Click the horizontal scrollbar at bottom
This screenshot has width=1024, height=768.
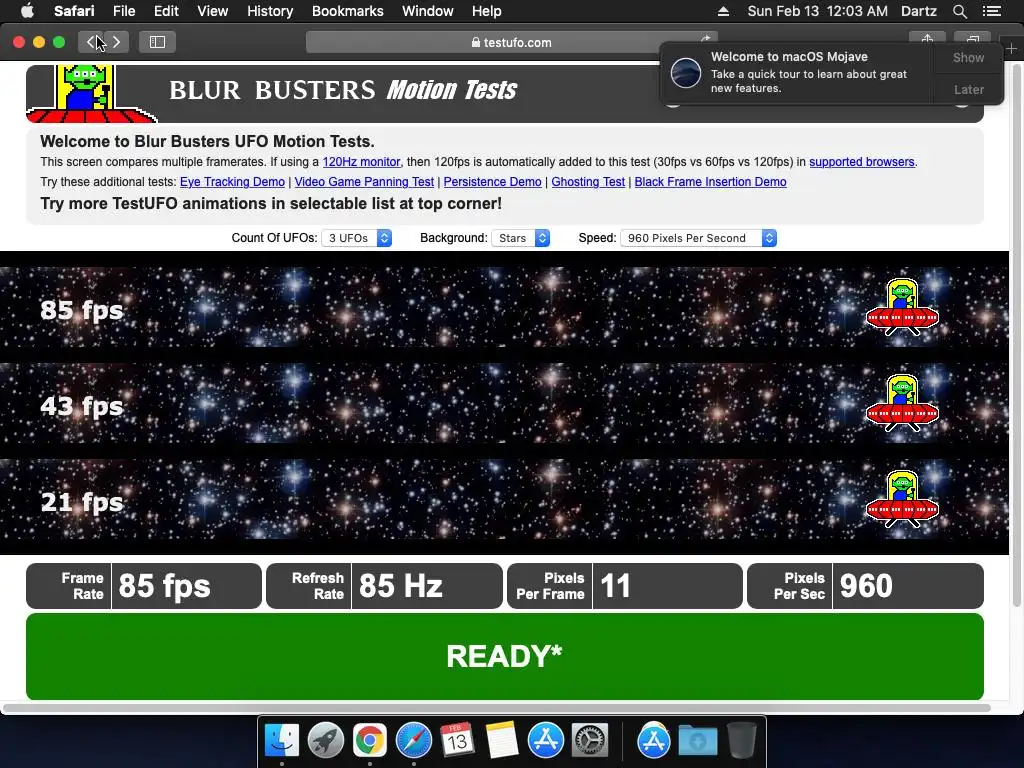tap(496, 708)
